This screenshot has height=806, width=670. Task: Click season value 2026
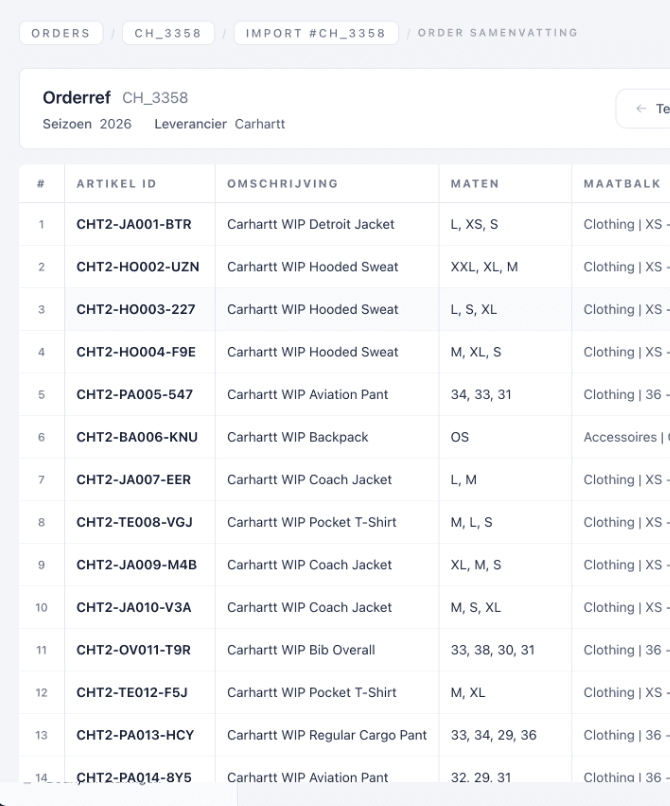tap(116, 124)
